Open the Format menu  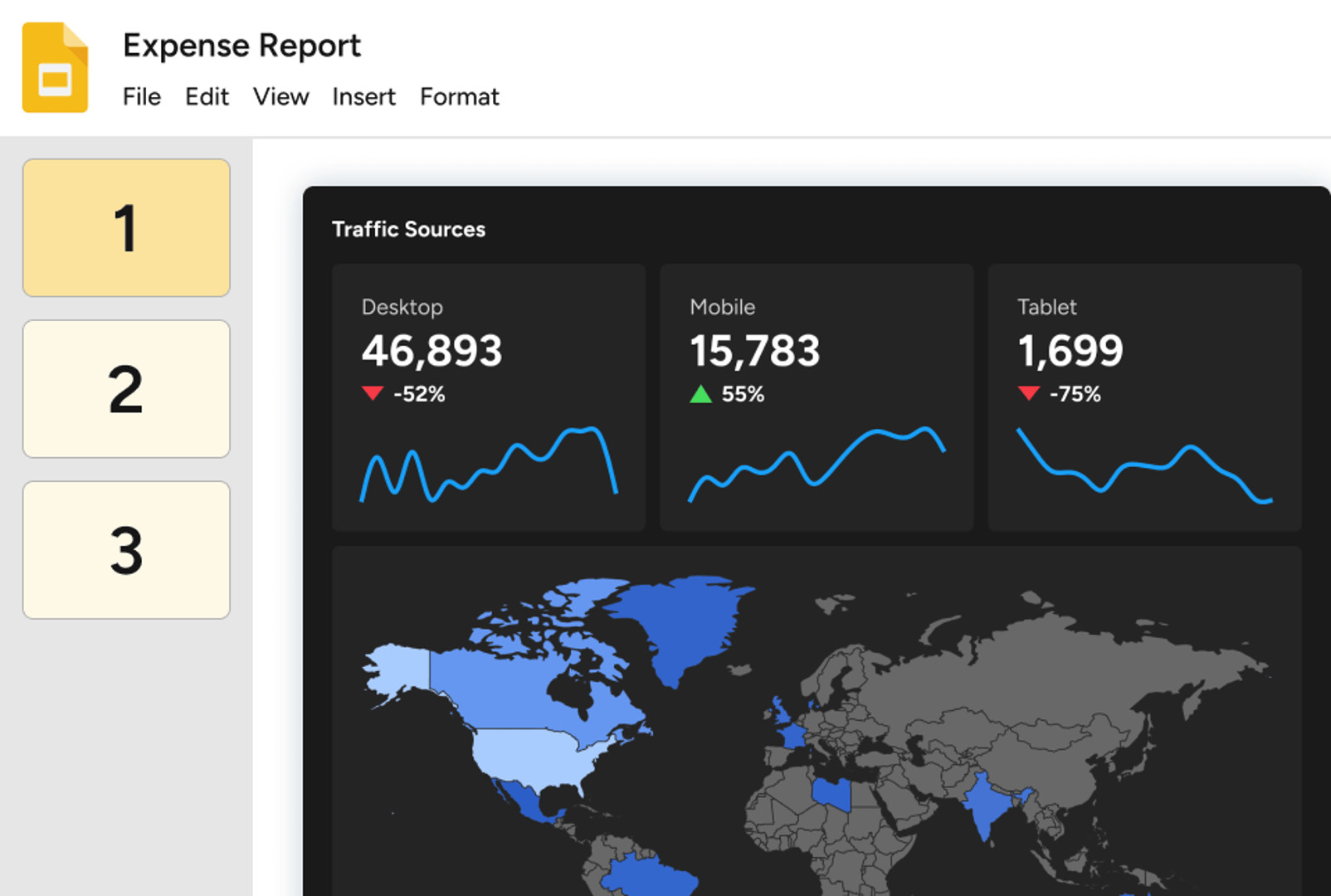[x=459, y=97]
